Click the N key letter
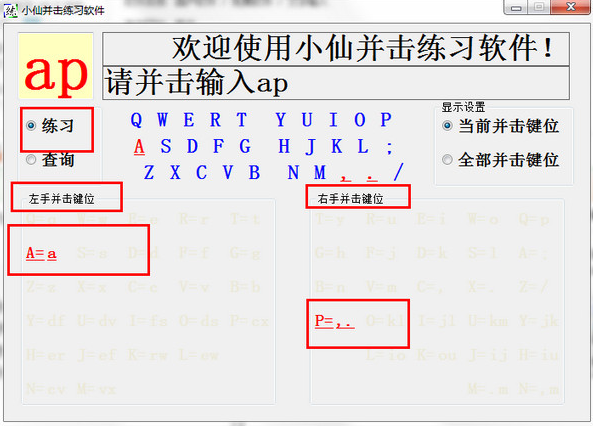The image size is (593, 426). point(293,173)
